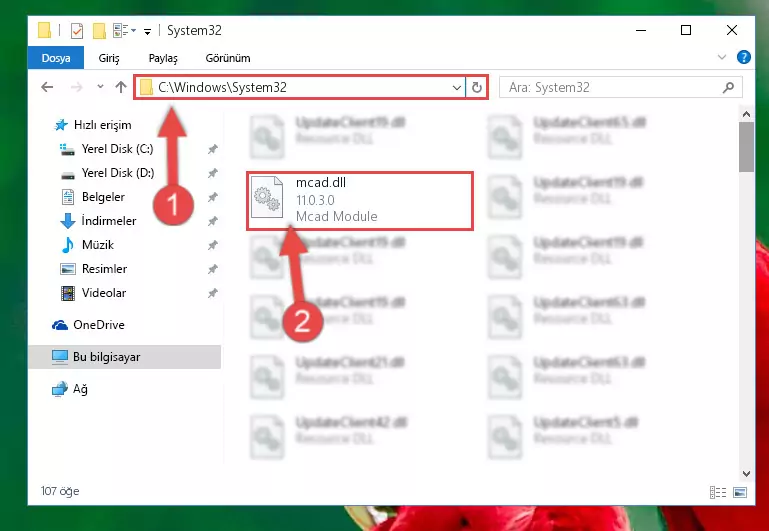The image size is (769, 531).
Task: Click the pin icon next to İndirmeler
Action: coord(212,221)
